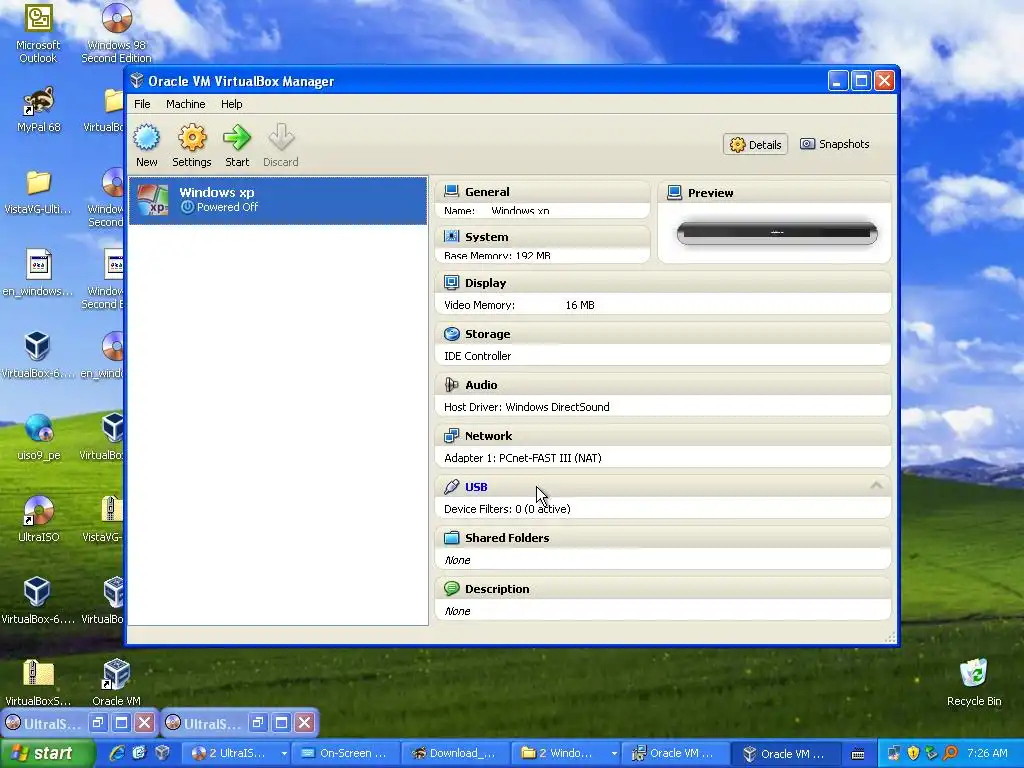
Task: Launch Internet Explorer from Quick Launch
Action: 117,753
